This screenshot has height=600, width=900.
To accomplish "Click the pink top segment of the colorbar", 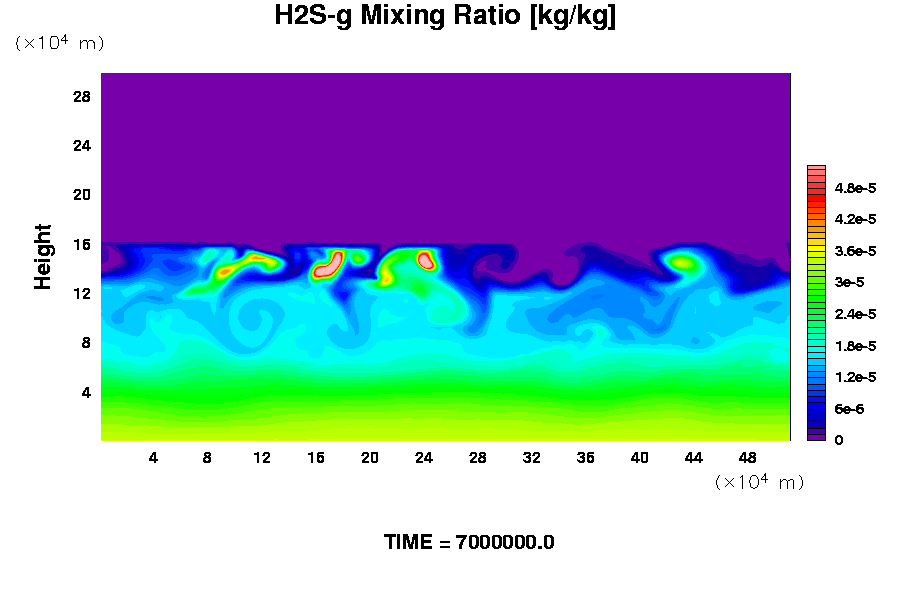I will 816,171.
